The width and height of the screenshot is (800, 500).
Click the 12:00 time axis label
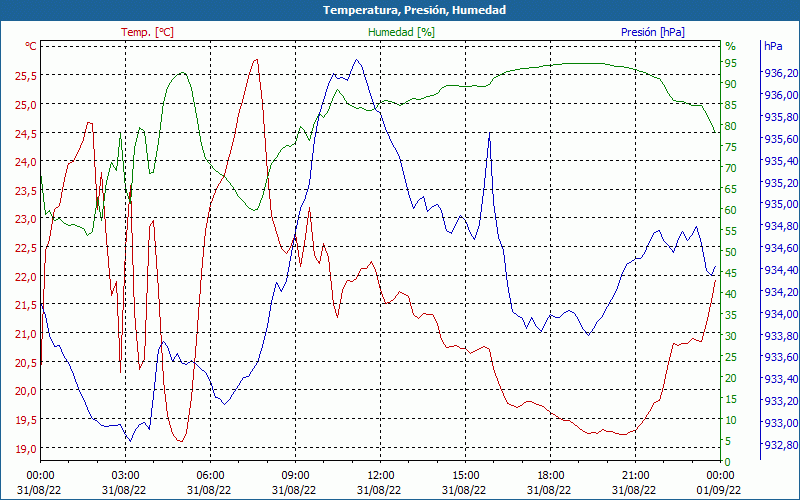(380, 476)
